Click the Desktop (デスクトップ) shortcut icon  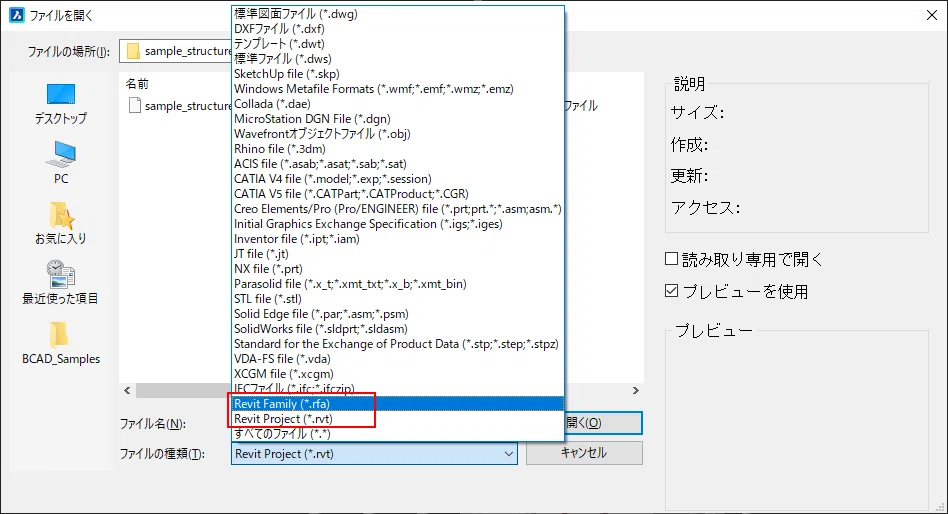[60, 95]
